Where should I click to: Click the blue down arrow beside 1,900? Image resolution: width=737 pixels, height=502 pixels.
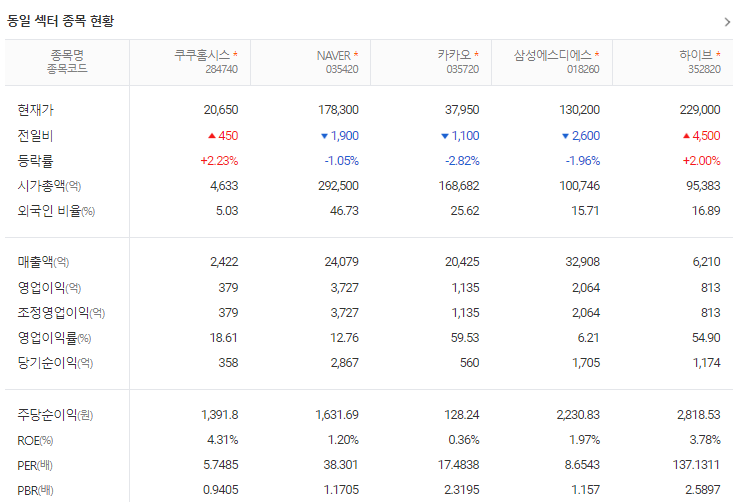[x=324, y=136]
